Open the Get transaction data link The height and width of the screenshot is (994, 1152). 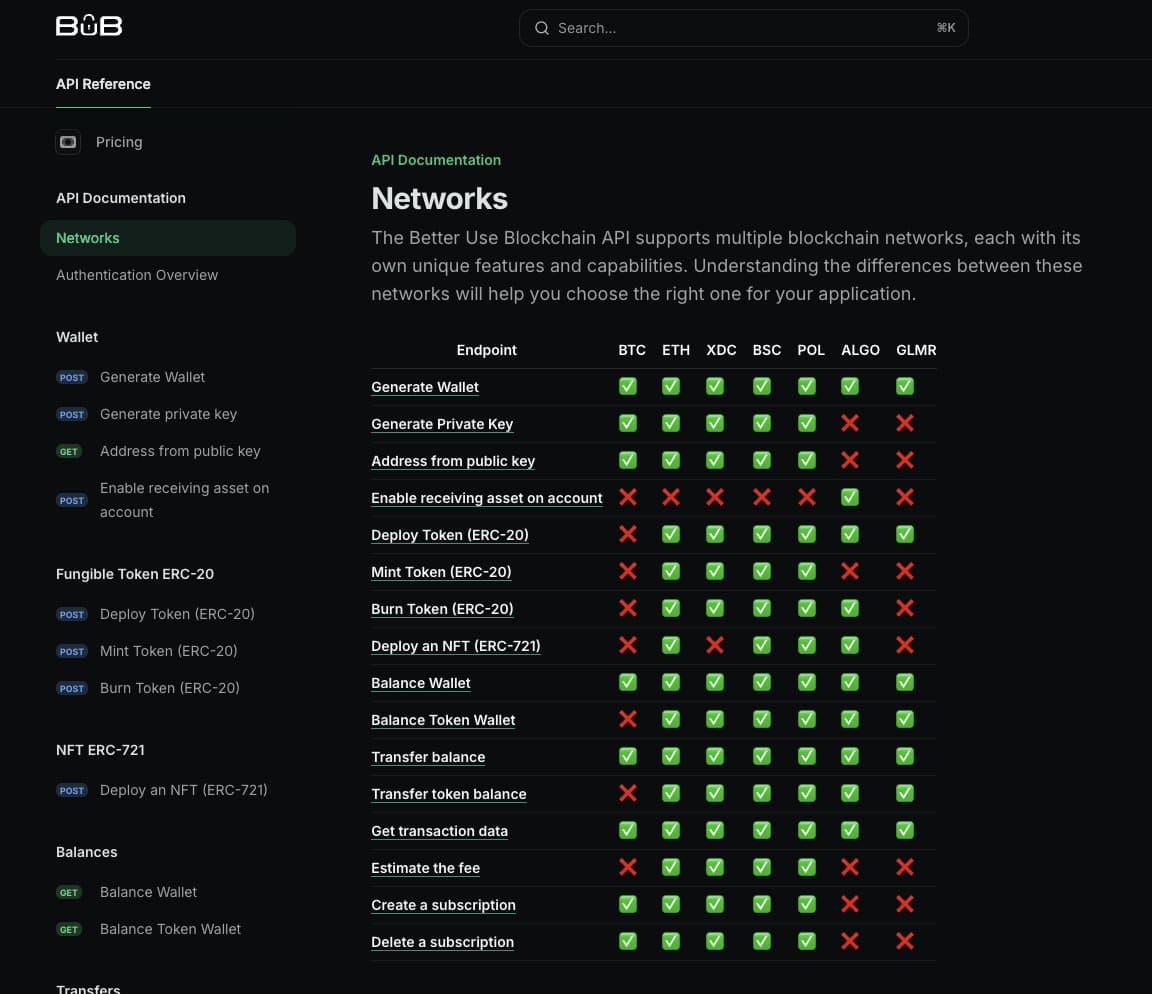(x=439, y=831)
